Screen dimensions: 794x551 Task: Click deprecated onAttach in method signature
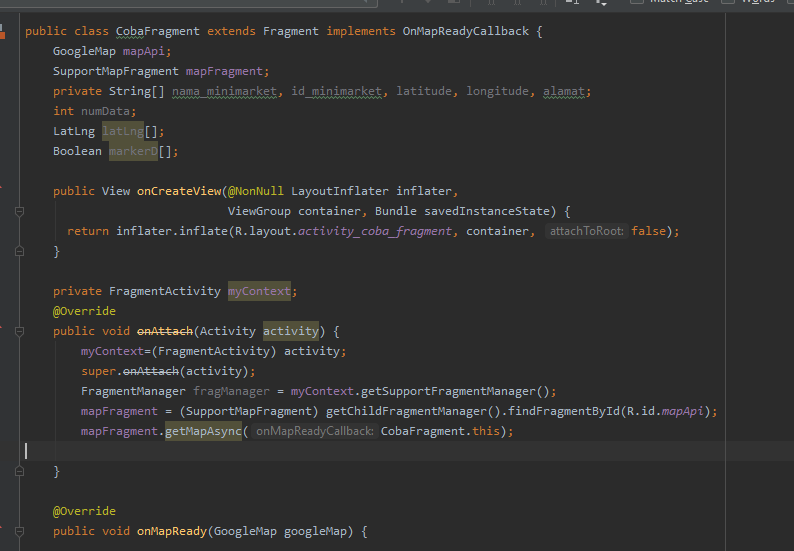click(165, 331)
